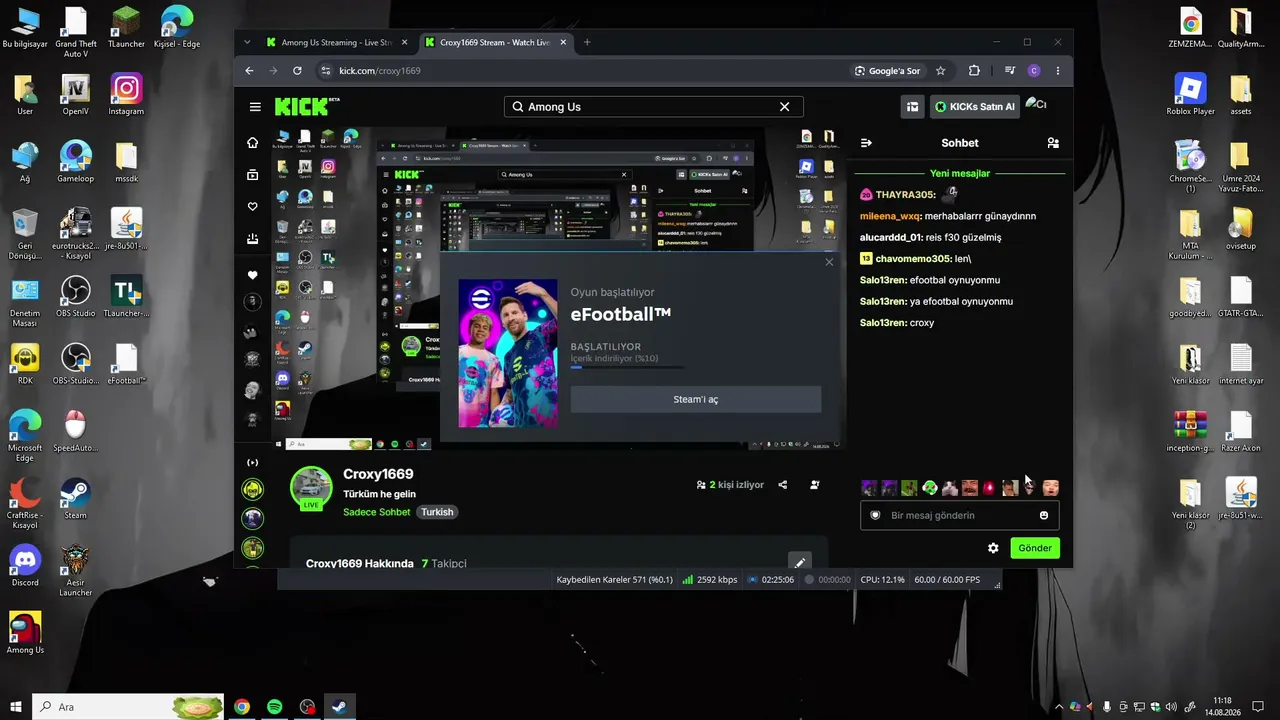The width and height of the screenshot is (1280, 720).
Task: Open the chat identity shield icon
Action: click(x=876, y=515)
